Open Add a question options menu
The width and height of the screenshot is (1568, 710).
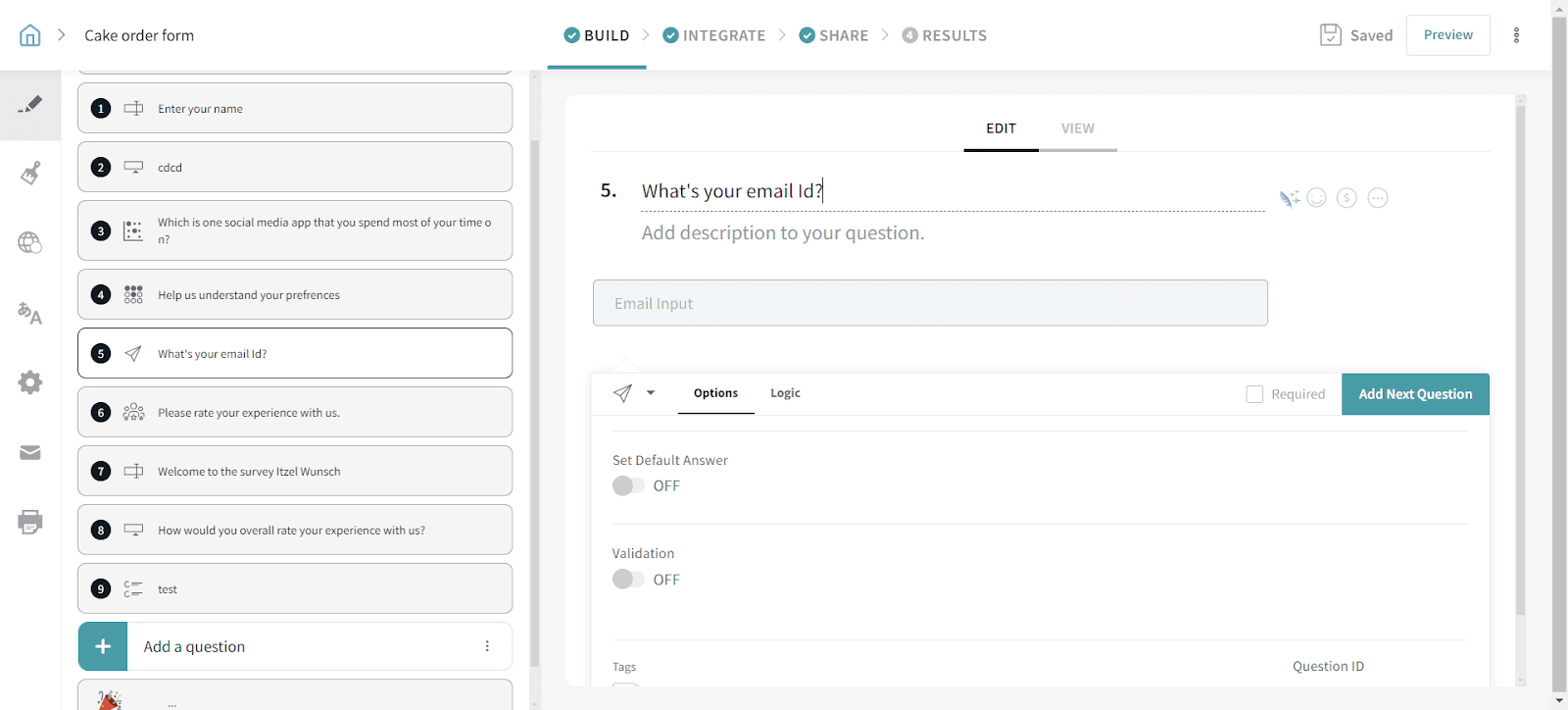[487, 646]
